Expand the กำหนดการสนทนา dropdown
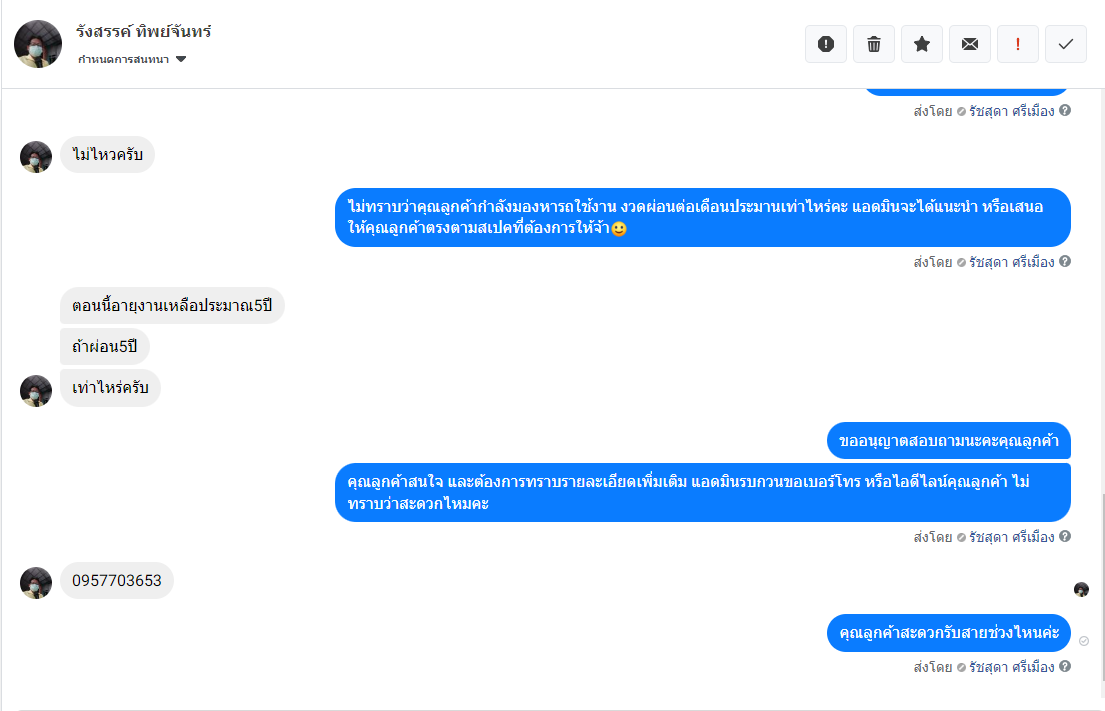This screenshot has width=1105, height=711. 181,60
